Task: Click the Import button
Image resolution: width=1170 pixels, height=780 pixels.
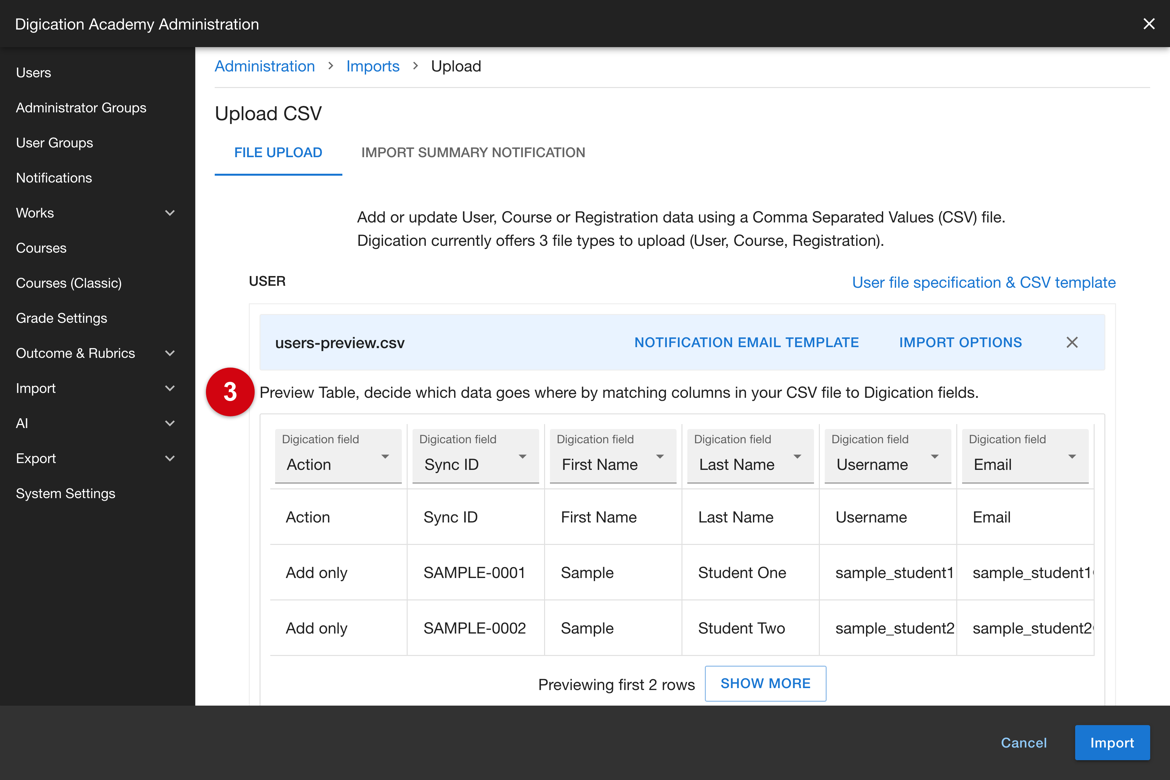Action: coord(1112,743)
